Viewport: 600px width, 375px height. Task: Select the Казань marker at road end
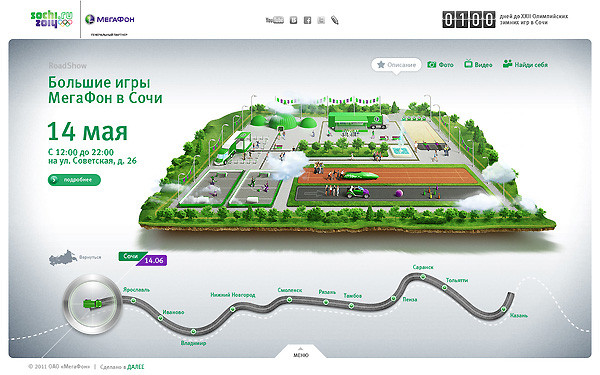click(504, 309)
